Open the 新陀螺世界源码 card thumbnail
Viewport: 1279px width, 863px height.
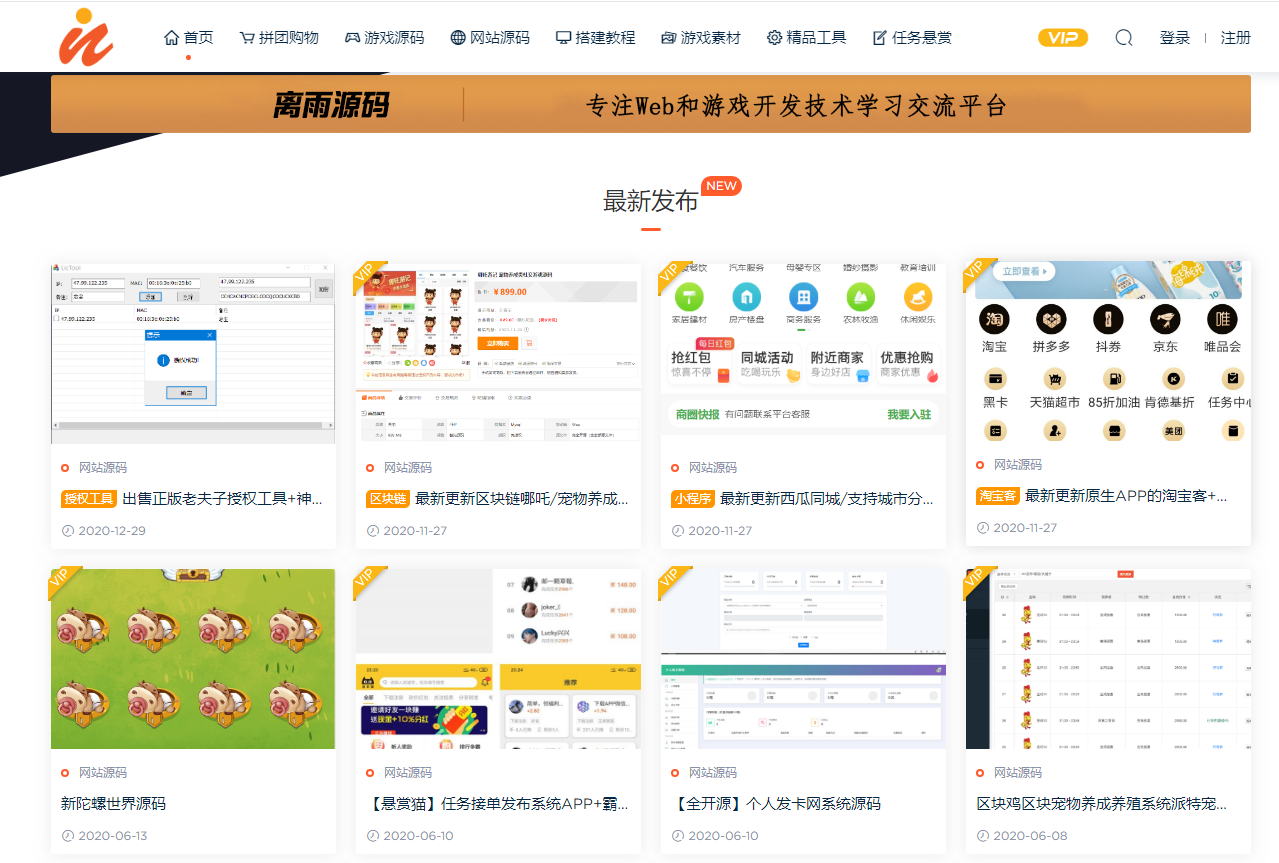coord(193,658)
